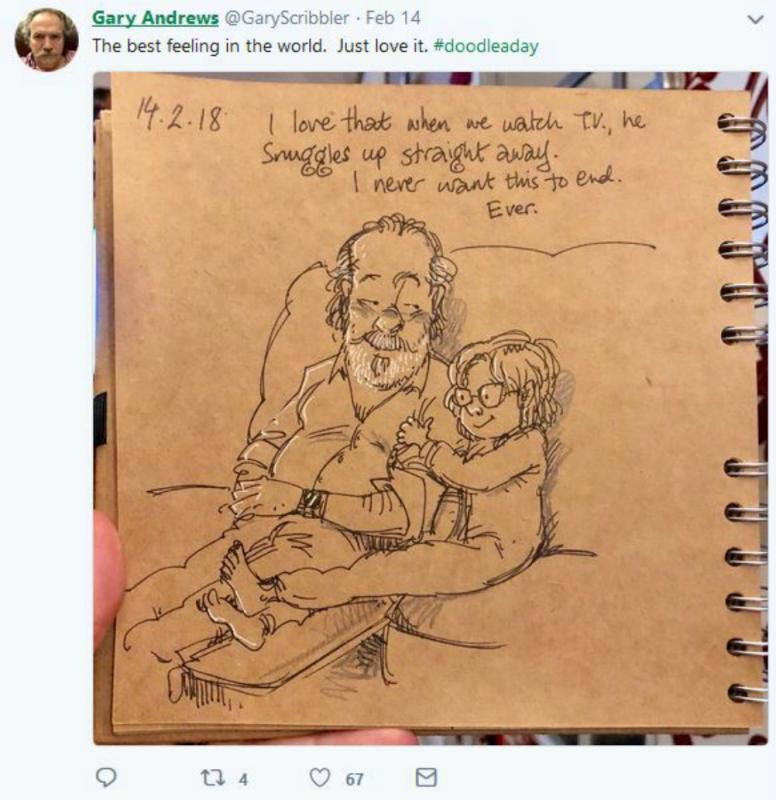Retweet this doodle post
Viewport: 776px width, 800px height.
tap(211, 778)
